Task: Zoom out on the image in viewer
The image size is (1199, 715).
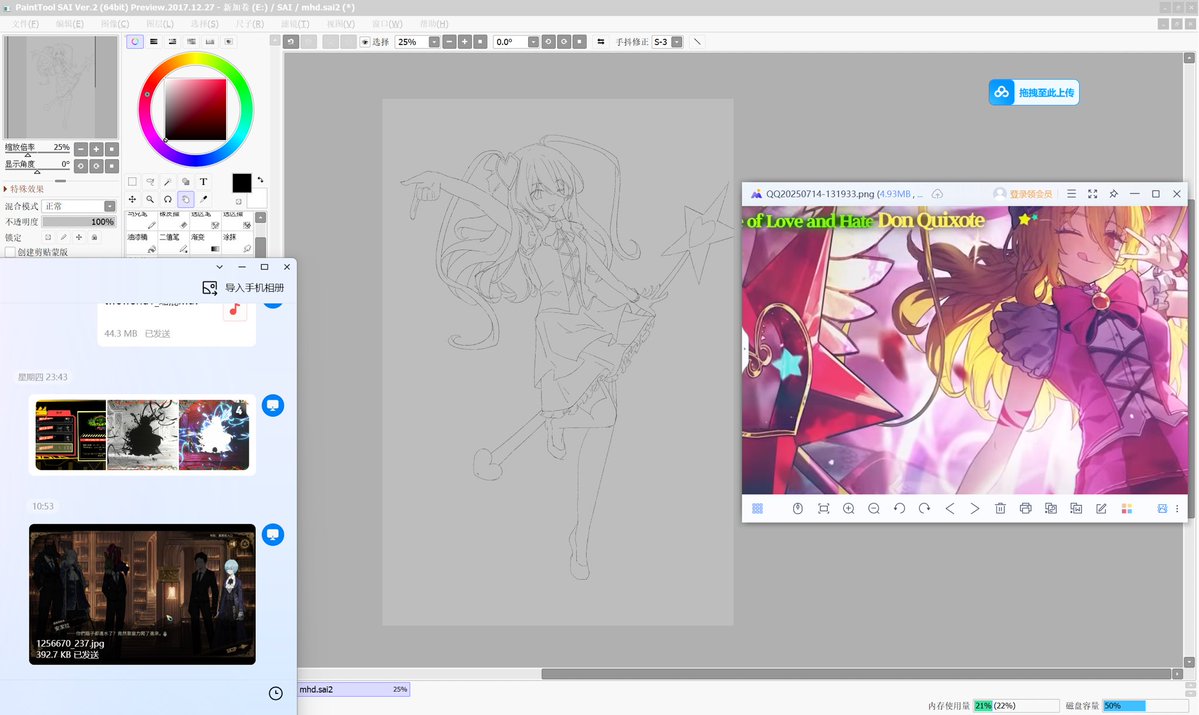Action: (874, 509)
